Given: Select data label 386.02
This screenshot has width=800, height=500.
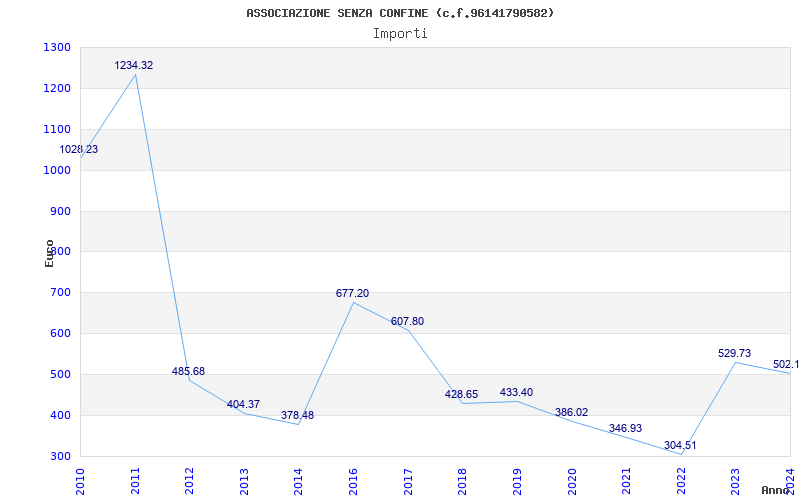Looking at the screenshot, I should coord(571,412).
